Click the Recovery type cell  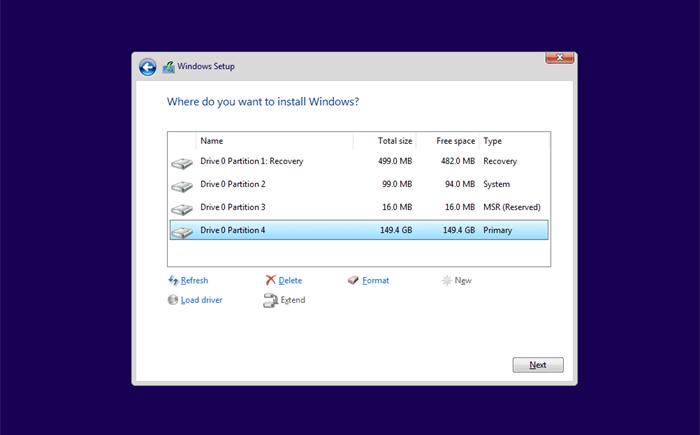[500, 161]
